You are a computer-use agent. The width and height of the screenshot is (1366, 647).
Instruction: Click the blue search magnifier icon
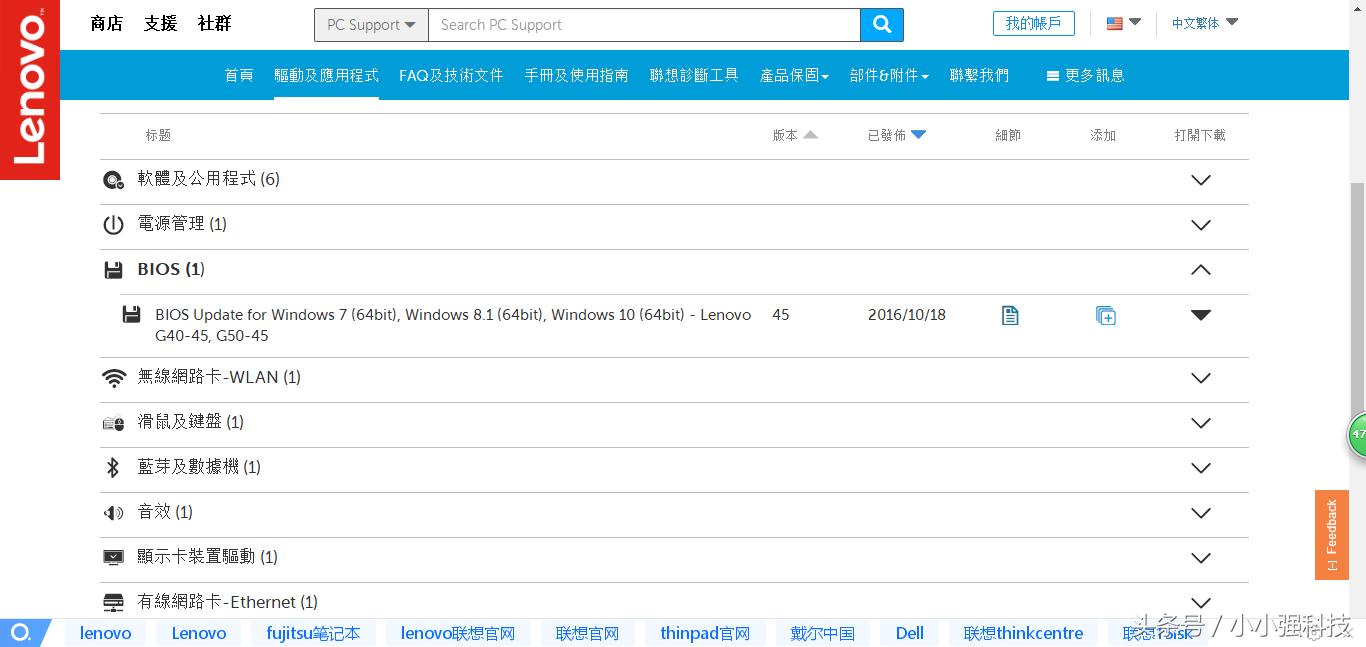click(x=881, y=24)
